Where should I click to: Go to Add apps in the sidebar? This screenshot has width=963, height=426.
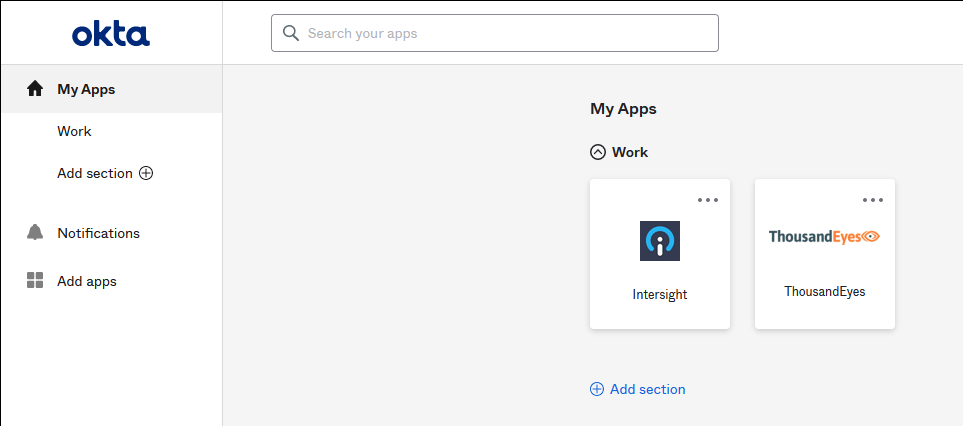point(87,281)
